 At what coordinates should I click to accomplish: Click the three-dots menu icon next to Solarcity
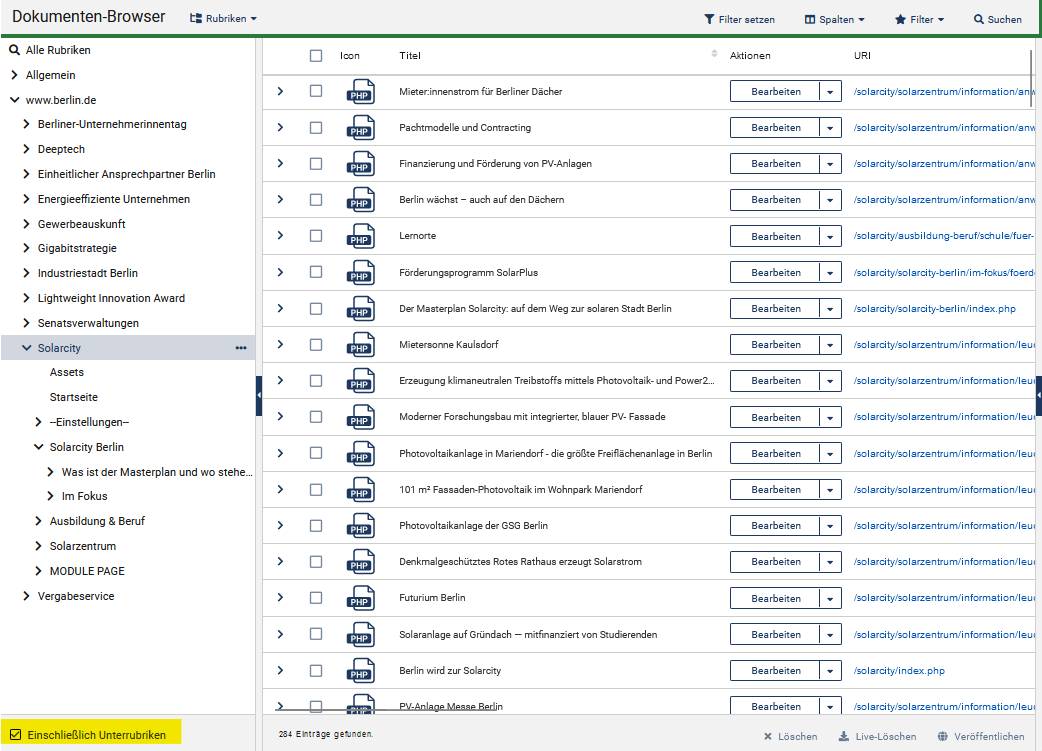tap(241, 348)
